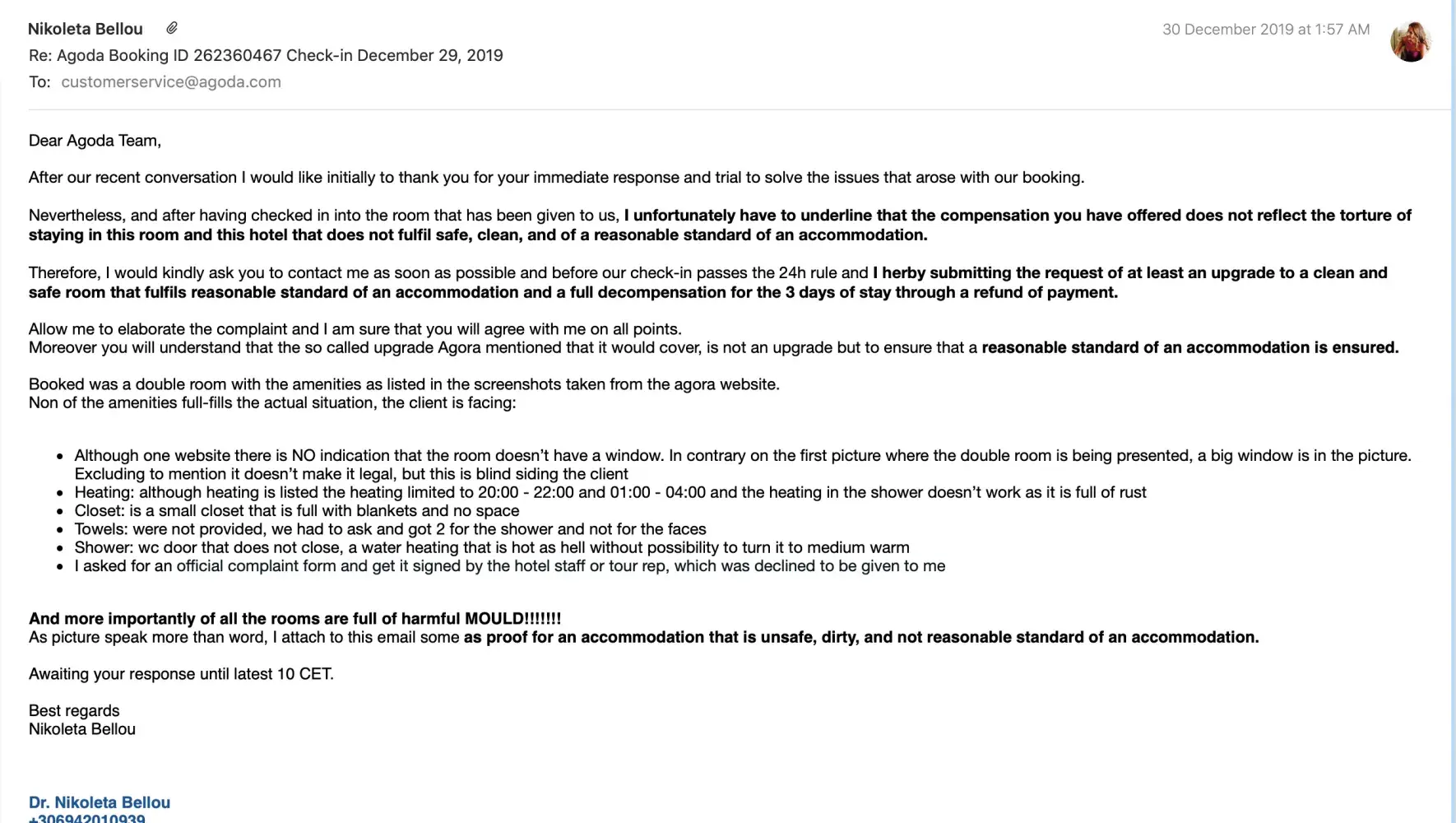The width and height of the screenshot is (1456, 823).
Task: Select the customerservice@agoda.com recipient address
Action: (x=171, y=81)
